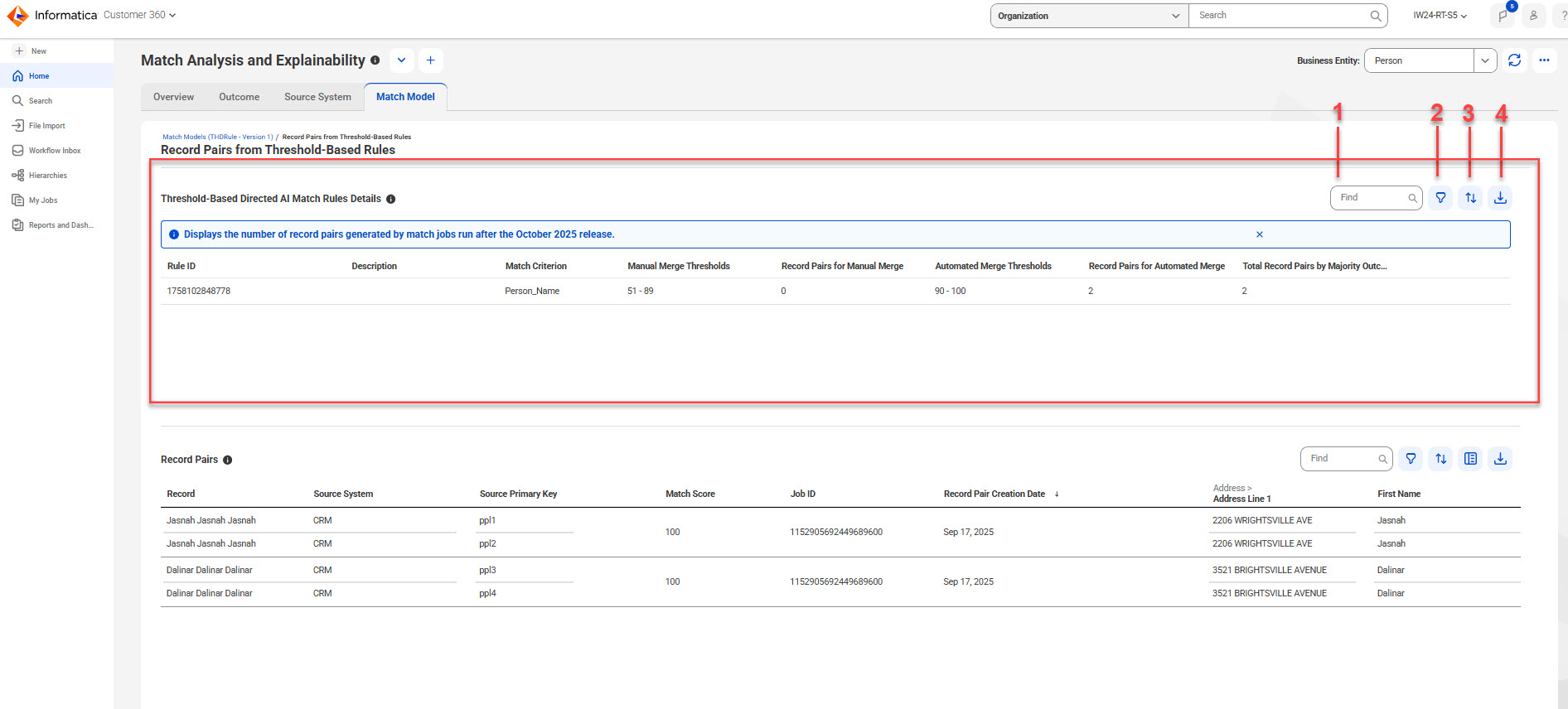1568x709 pixels.
Task: Click the Job ID column header
Action: tap(803, 494)
